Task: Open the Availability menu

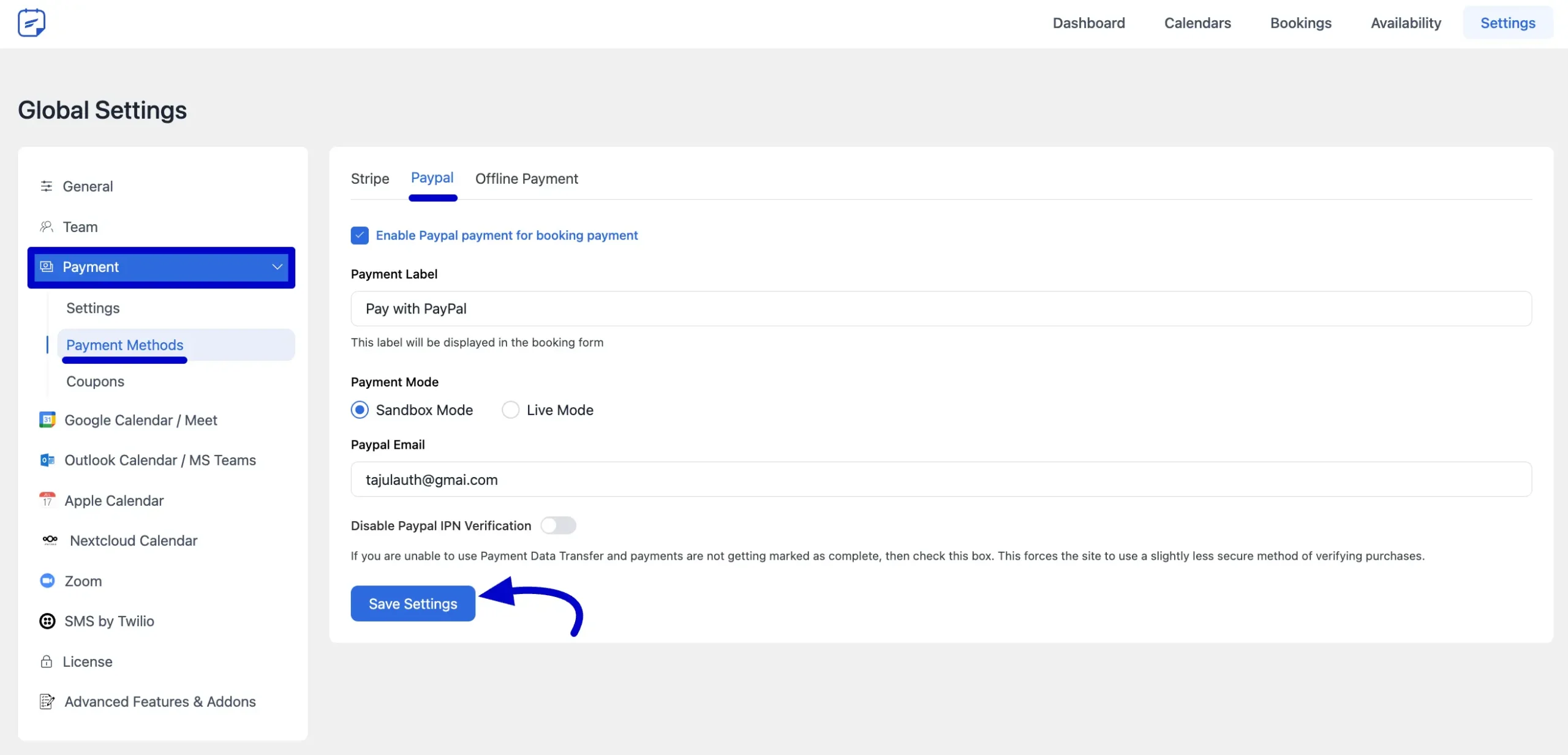Action: coord(1406,23)
